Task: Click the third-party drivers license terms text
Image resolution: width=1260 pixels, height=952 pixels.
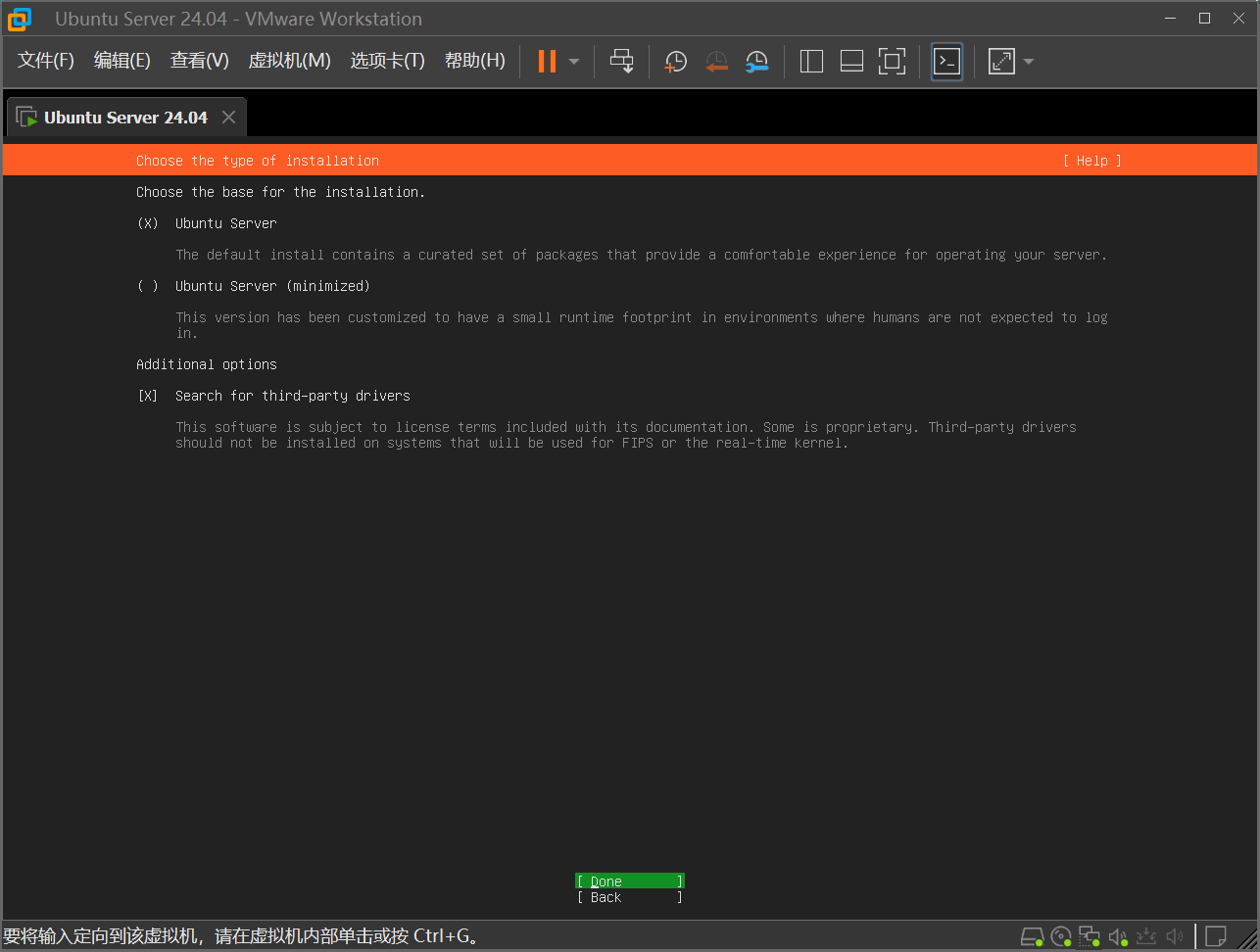Action: tap(626, 435)
